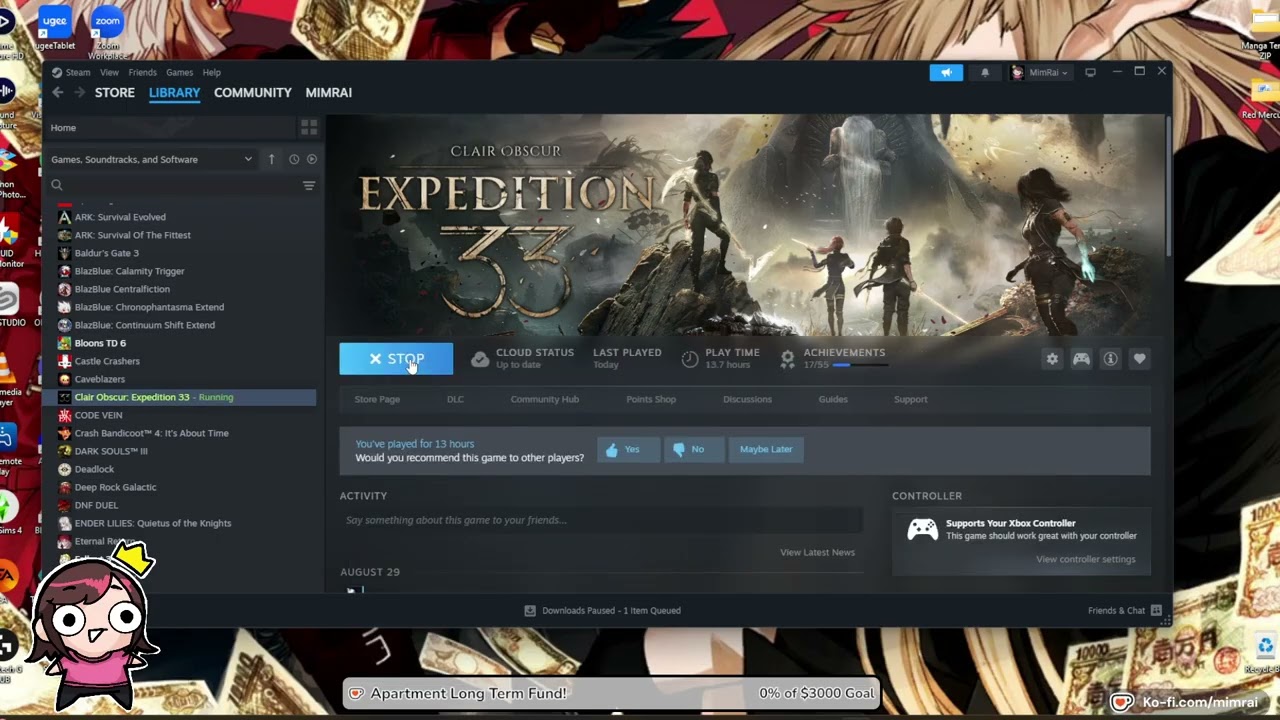Screen dimensions: 1280x720
Task: Open the notifications bell icon
Action: (985, 72)
